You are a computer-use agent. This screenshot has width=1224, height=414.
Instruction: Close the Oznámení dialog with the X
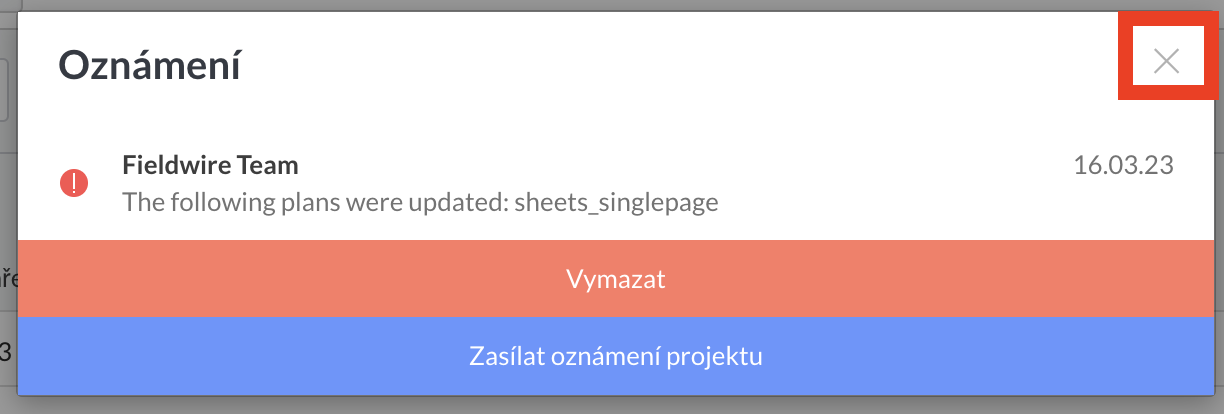tap(1166, 61)
